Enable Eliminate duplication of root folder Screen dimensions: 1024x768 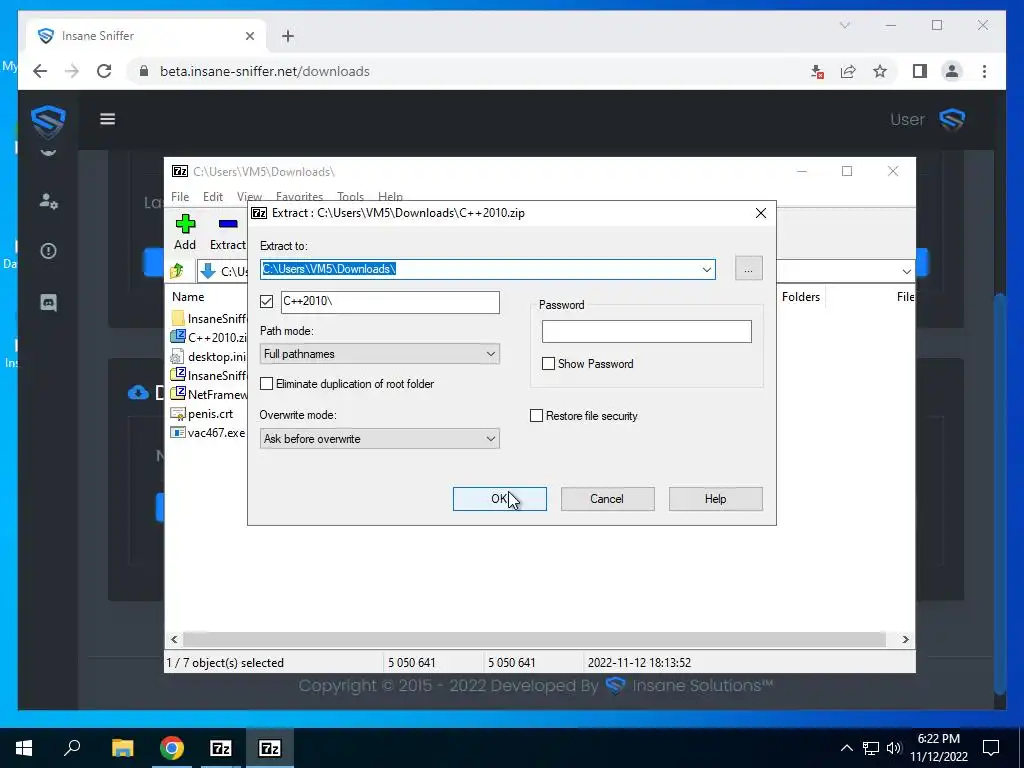point(266,384)
